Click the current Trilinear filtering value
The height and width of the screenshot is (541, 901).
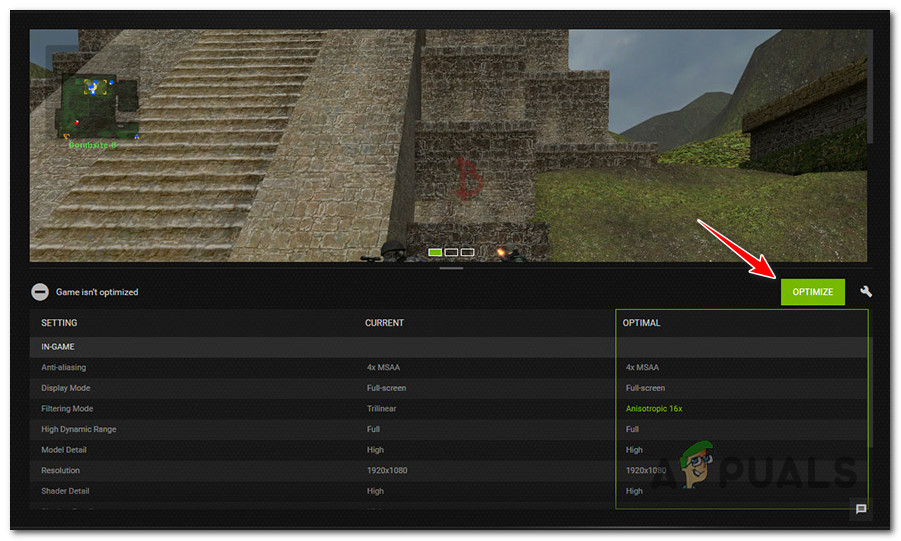tap(382, 409)
